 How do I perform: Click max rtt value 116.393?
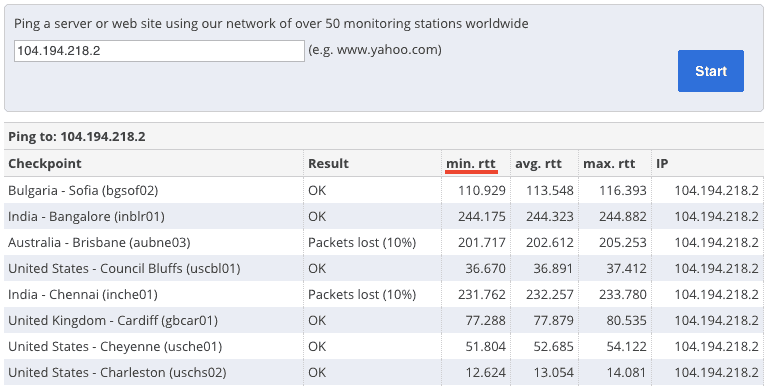coord(623,191)
